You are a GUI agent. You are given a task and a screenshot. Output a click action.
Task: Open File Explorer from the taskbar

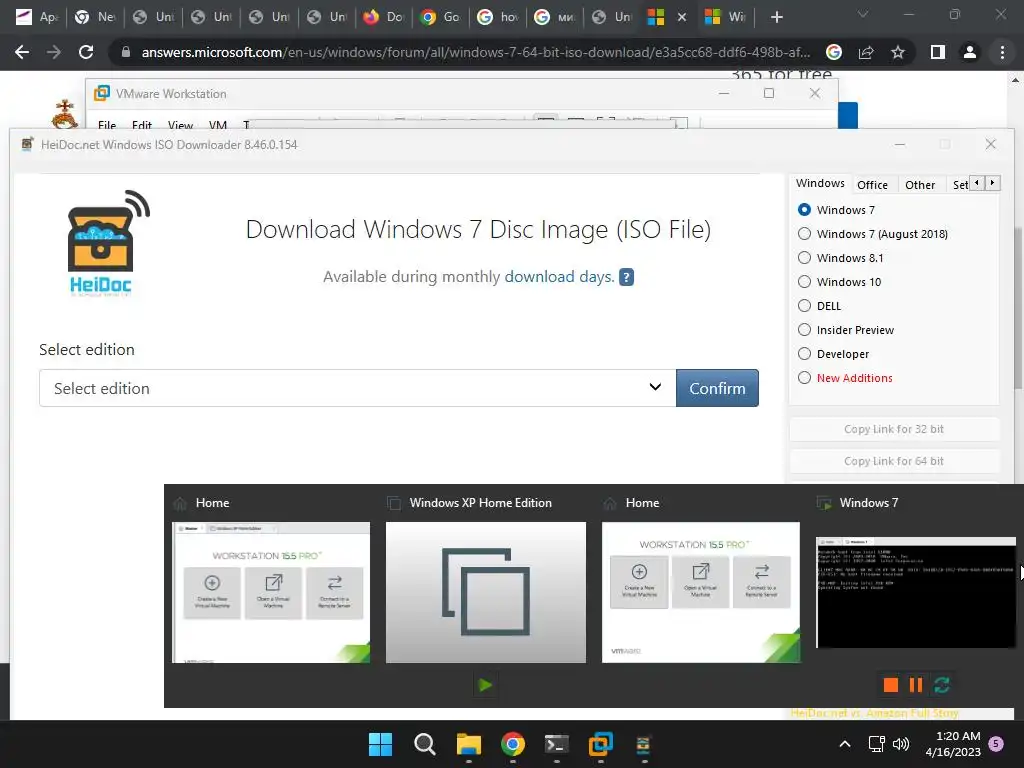tap(468, 744)
